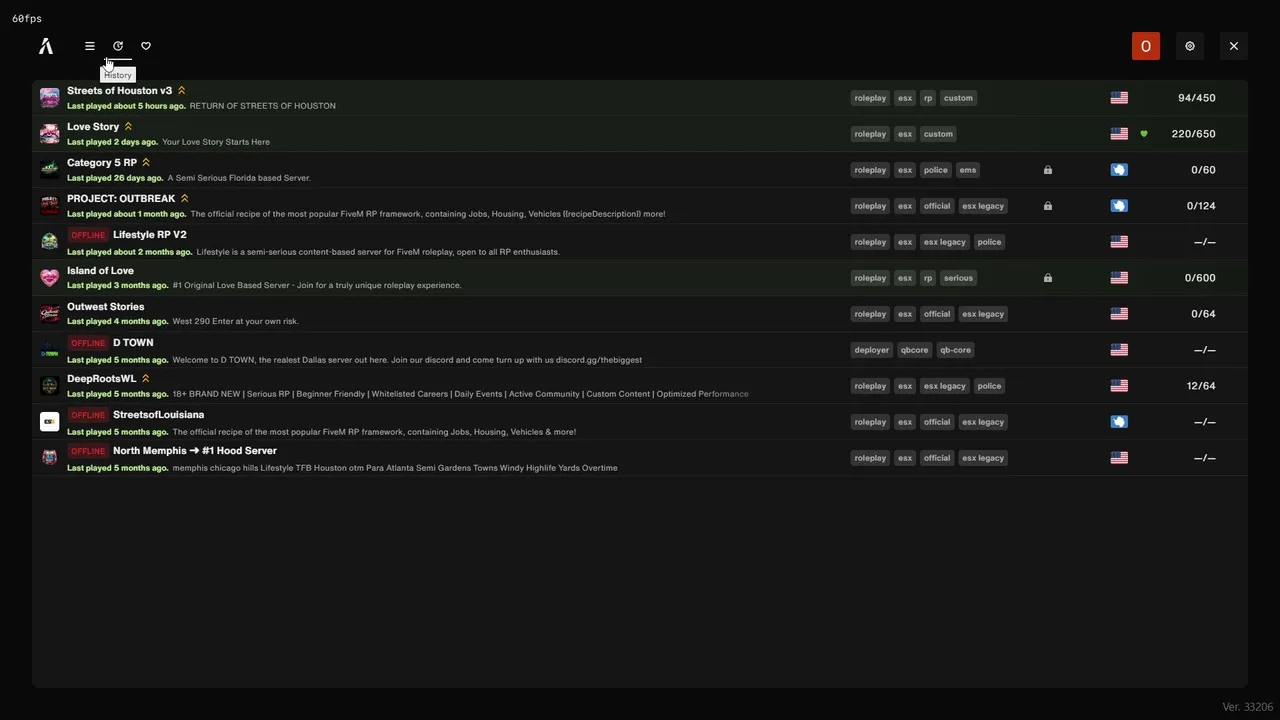Select the Category 5 RP server name
Screen dimensions: 1280x720
pyautogui.click(x=102, y=163)
